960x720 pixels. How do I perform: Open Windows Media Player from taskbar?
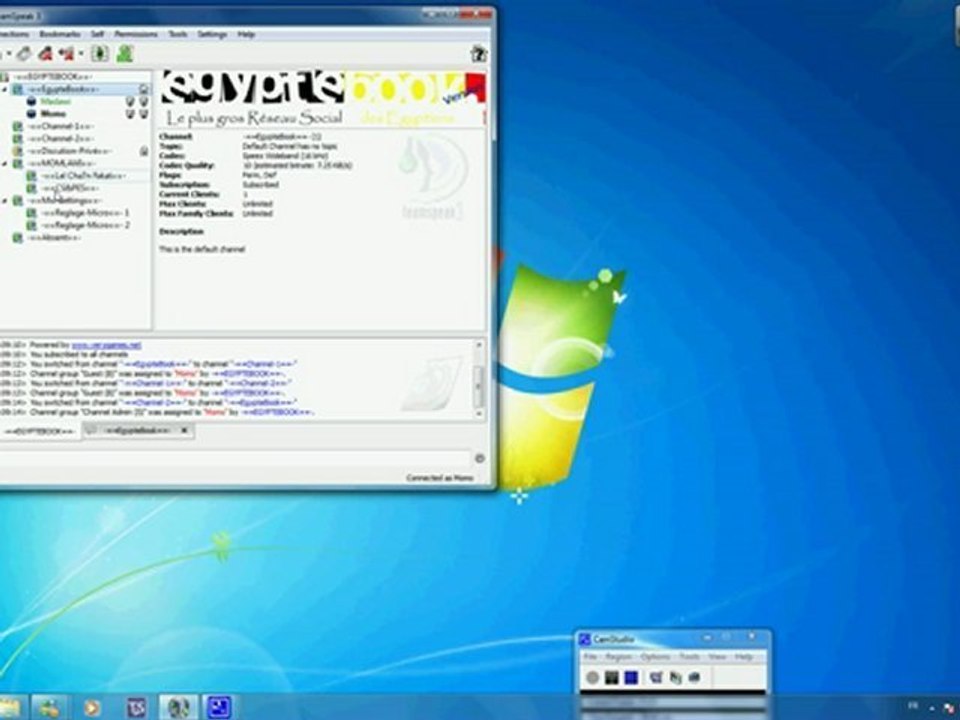tap(92, 708)
